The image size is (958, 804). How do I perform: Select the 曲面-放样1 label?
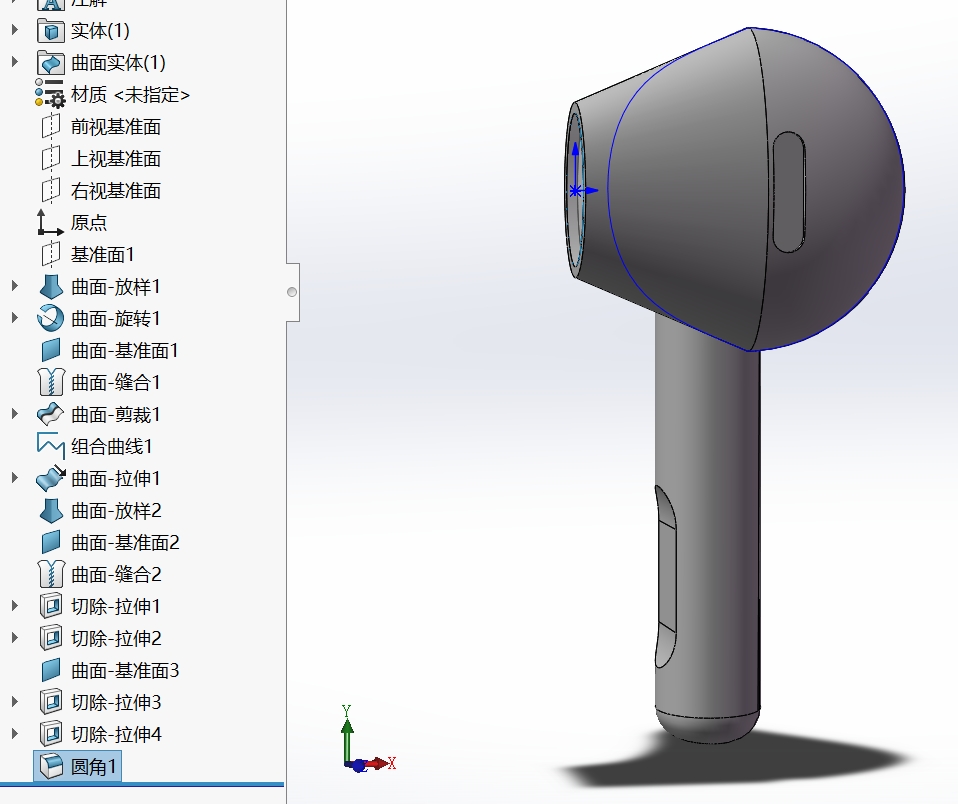115,287
